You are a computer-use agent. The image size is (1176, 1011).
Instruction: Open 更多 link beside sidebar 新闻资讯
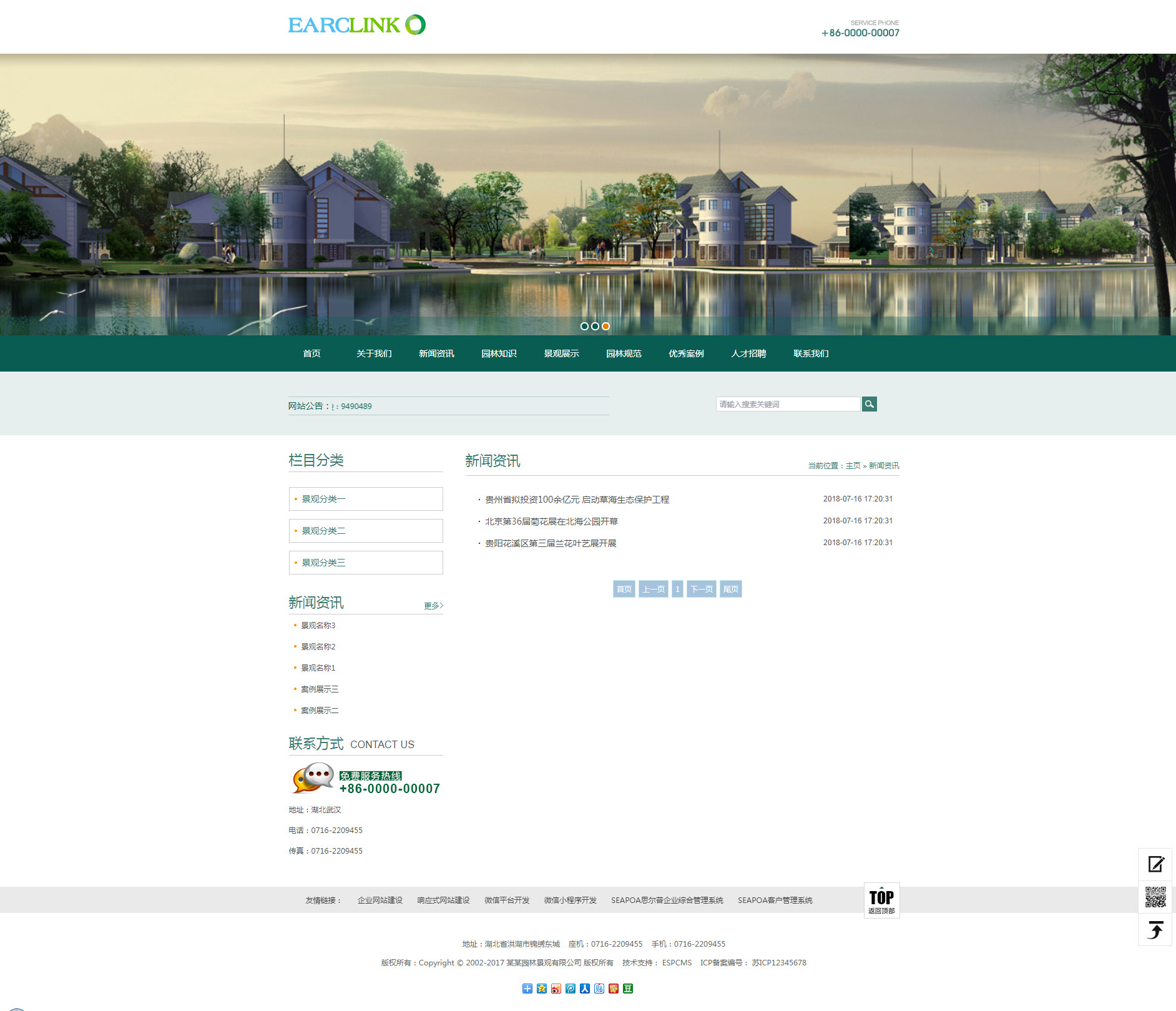[433, 606]
